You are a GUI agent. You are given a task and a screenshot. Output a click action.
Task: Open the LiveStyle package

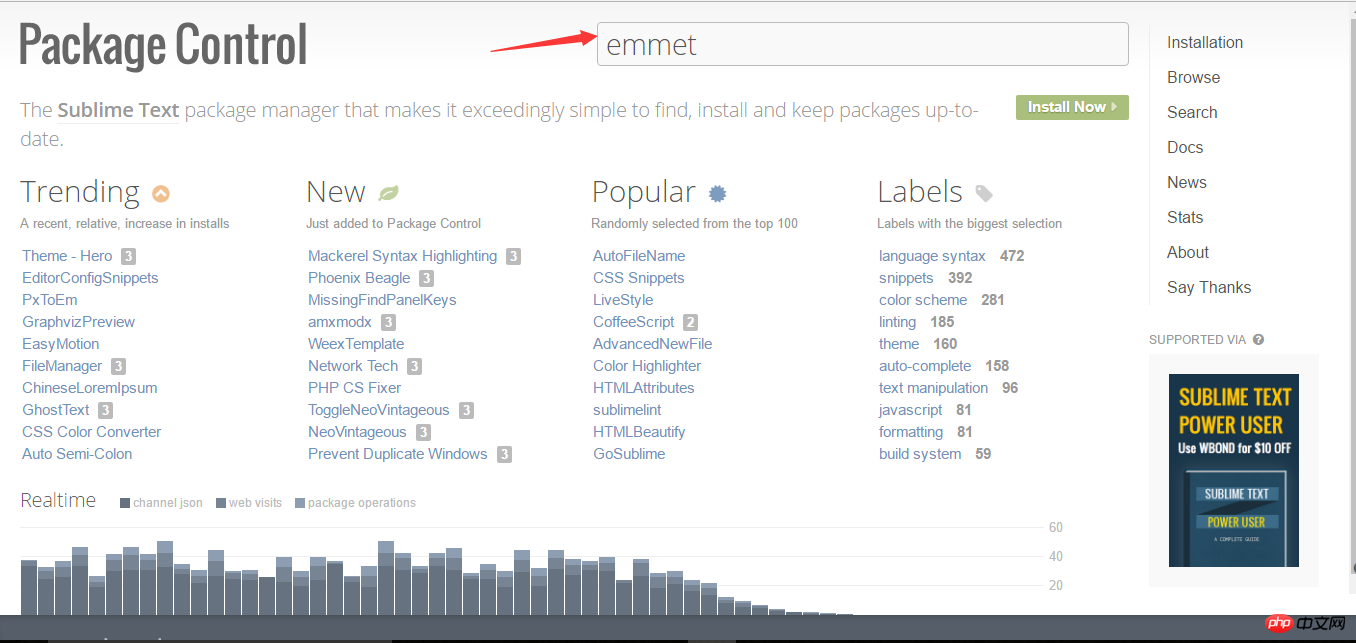click(623, 300)
